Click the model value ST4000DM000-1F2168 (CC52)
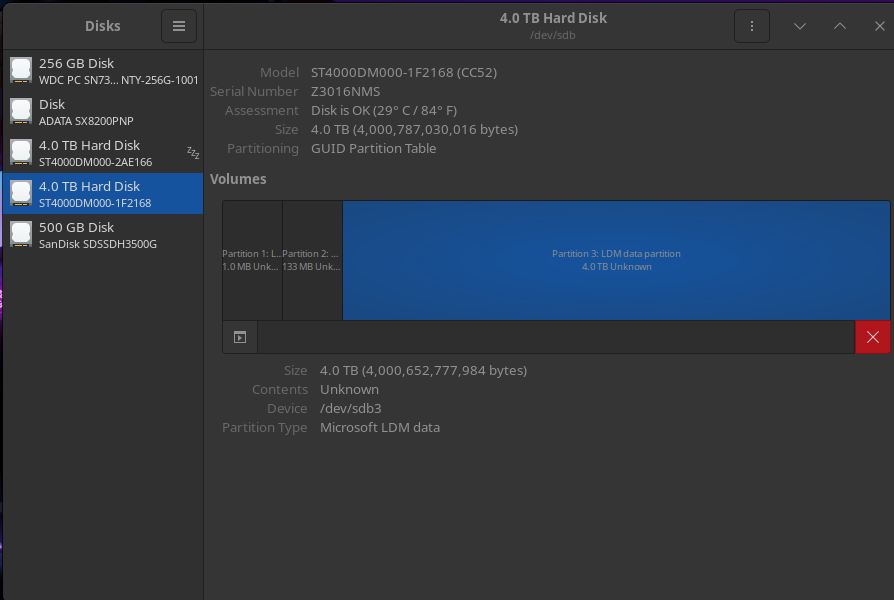 [404, 72]
